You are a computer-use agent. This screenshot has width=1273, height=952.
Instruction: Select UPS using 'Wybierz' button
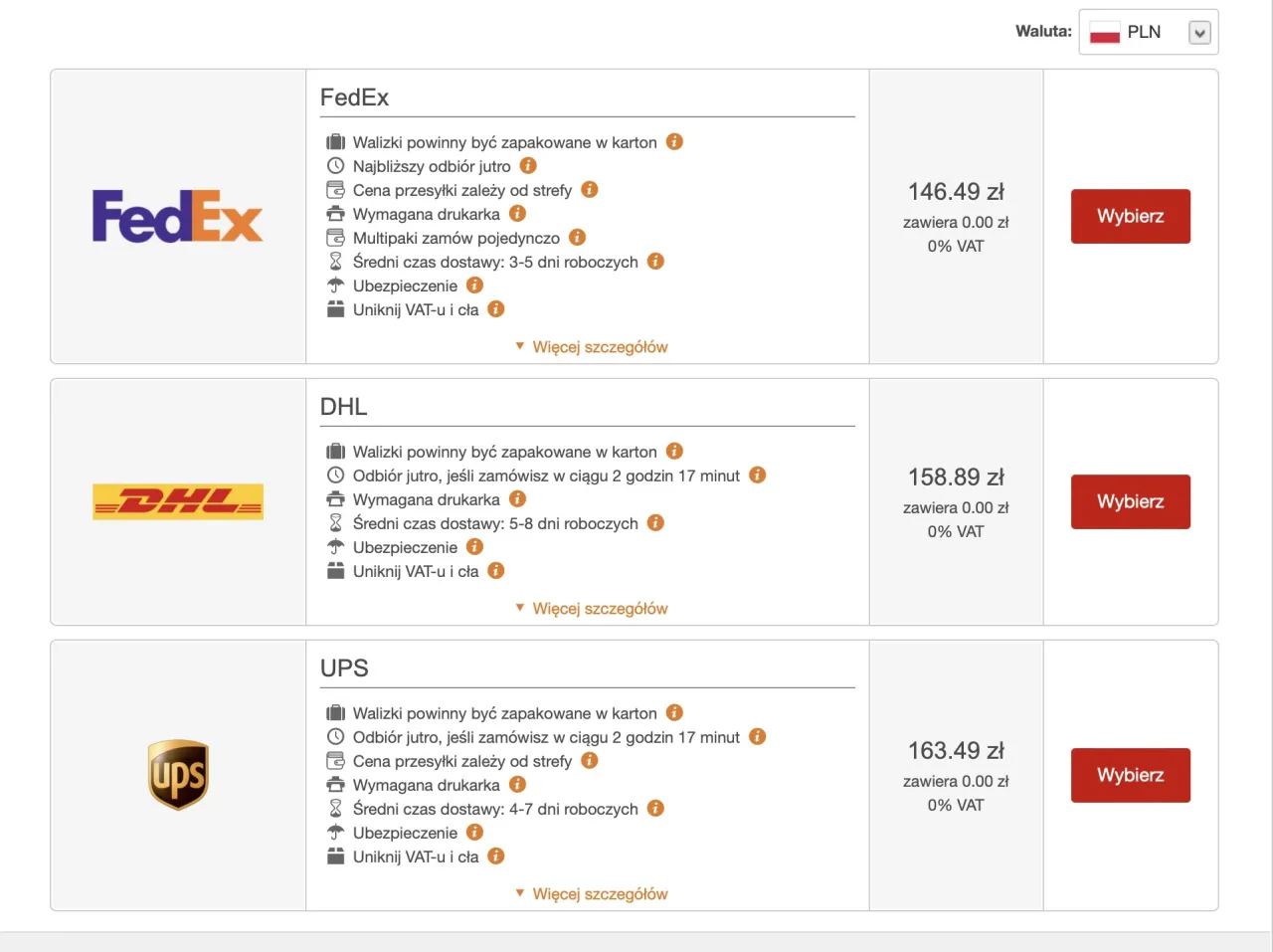click(x=1130, y=775)
